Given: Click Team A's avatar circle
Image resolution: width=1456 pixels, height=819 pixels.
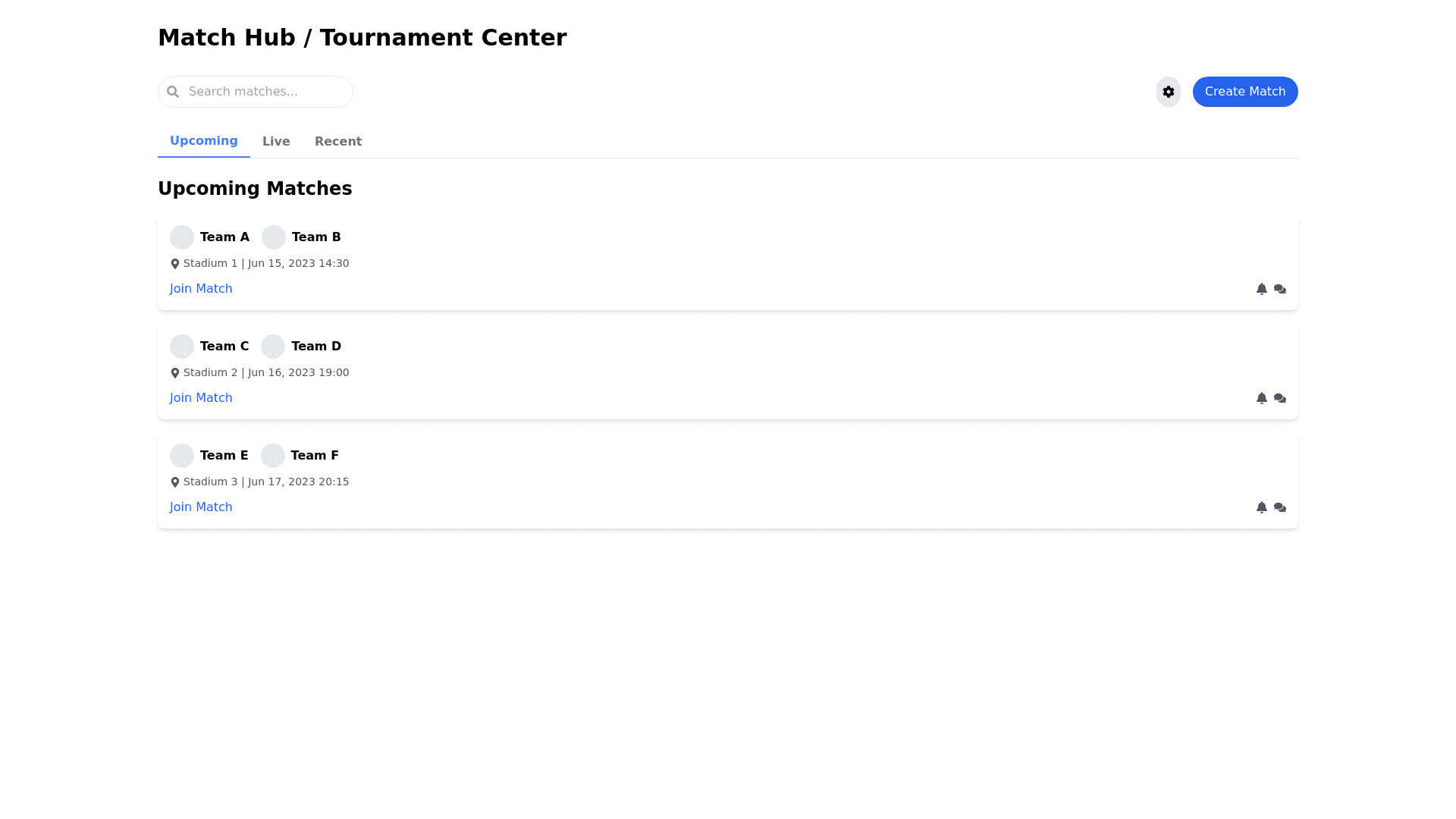Looking at the screenshot, I should click(x=182, y=237).
